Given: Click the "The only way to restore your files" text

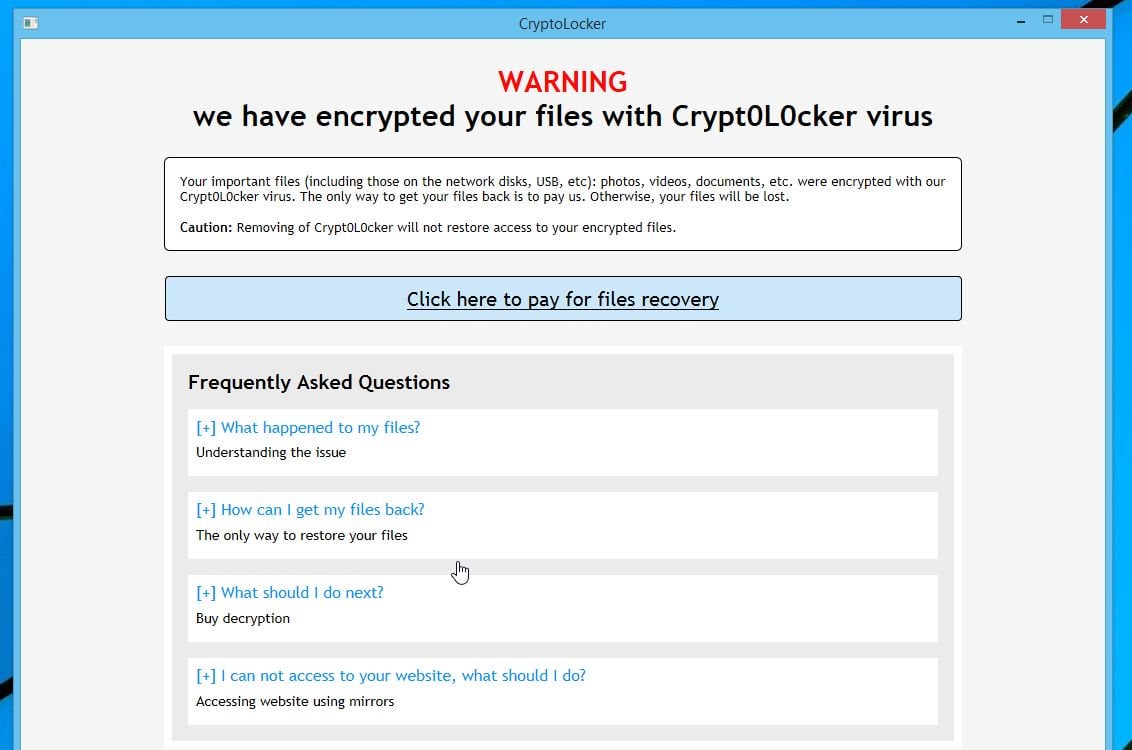Looking at the screenshot, I should [302, 535].
